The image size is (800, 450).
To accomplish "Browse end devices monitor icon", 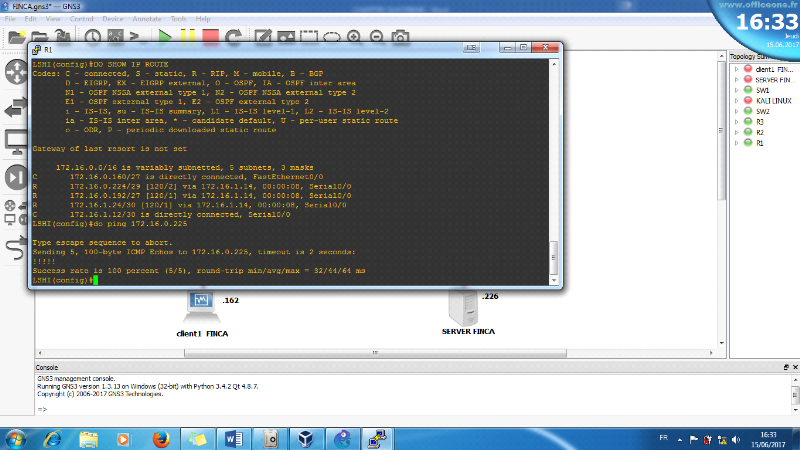I will point(16,142).
